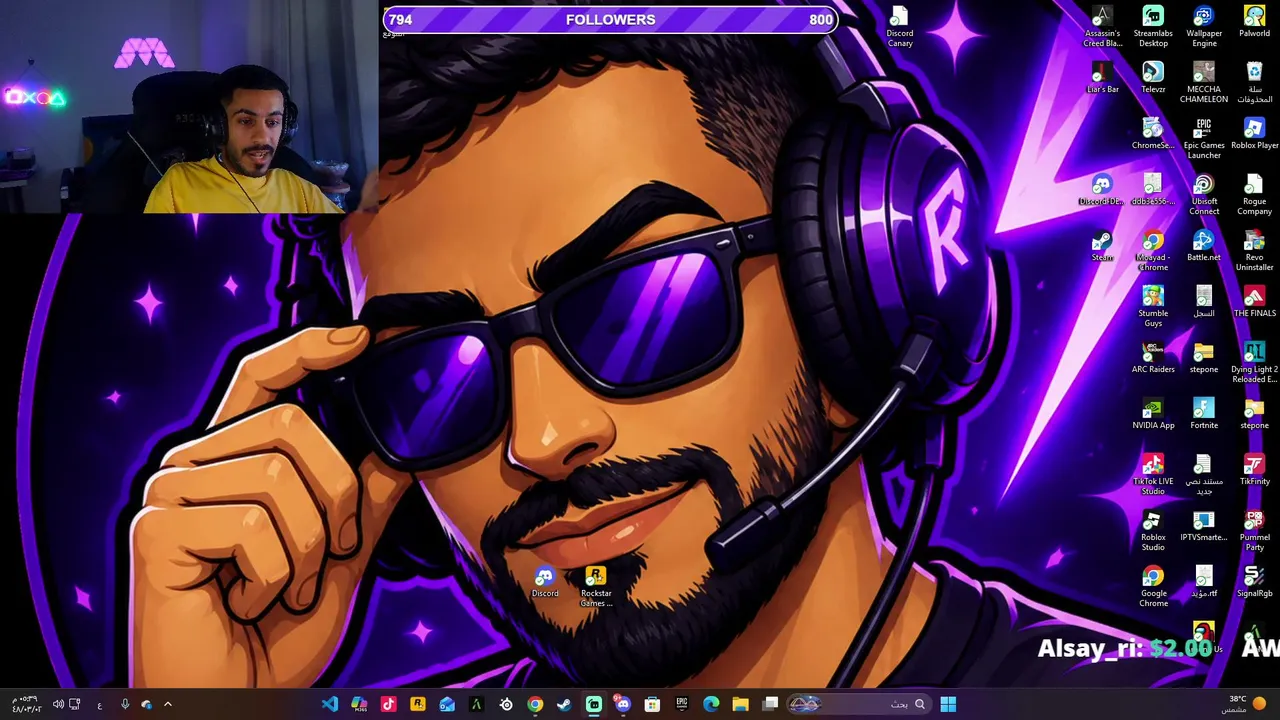The height and width of the screenshot is (720, 1280).
Task: Launch Epic Games Launcher desktop shortcut
Action: 1204,139
